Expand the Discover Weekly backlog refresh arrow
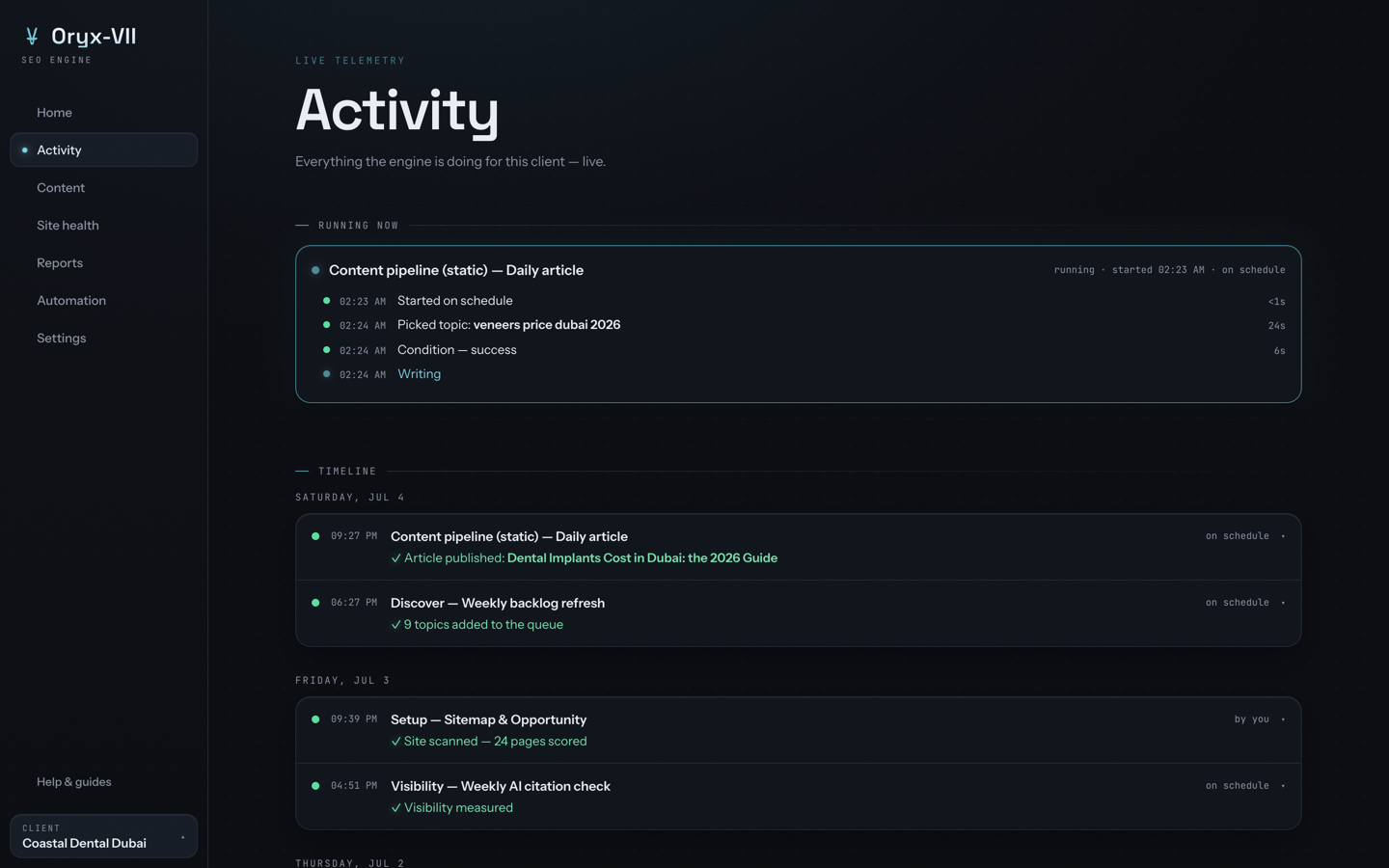The width and height of the screenshot is (1389, 868). coord(1283,603)
